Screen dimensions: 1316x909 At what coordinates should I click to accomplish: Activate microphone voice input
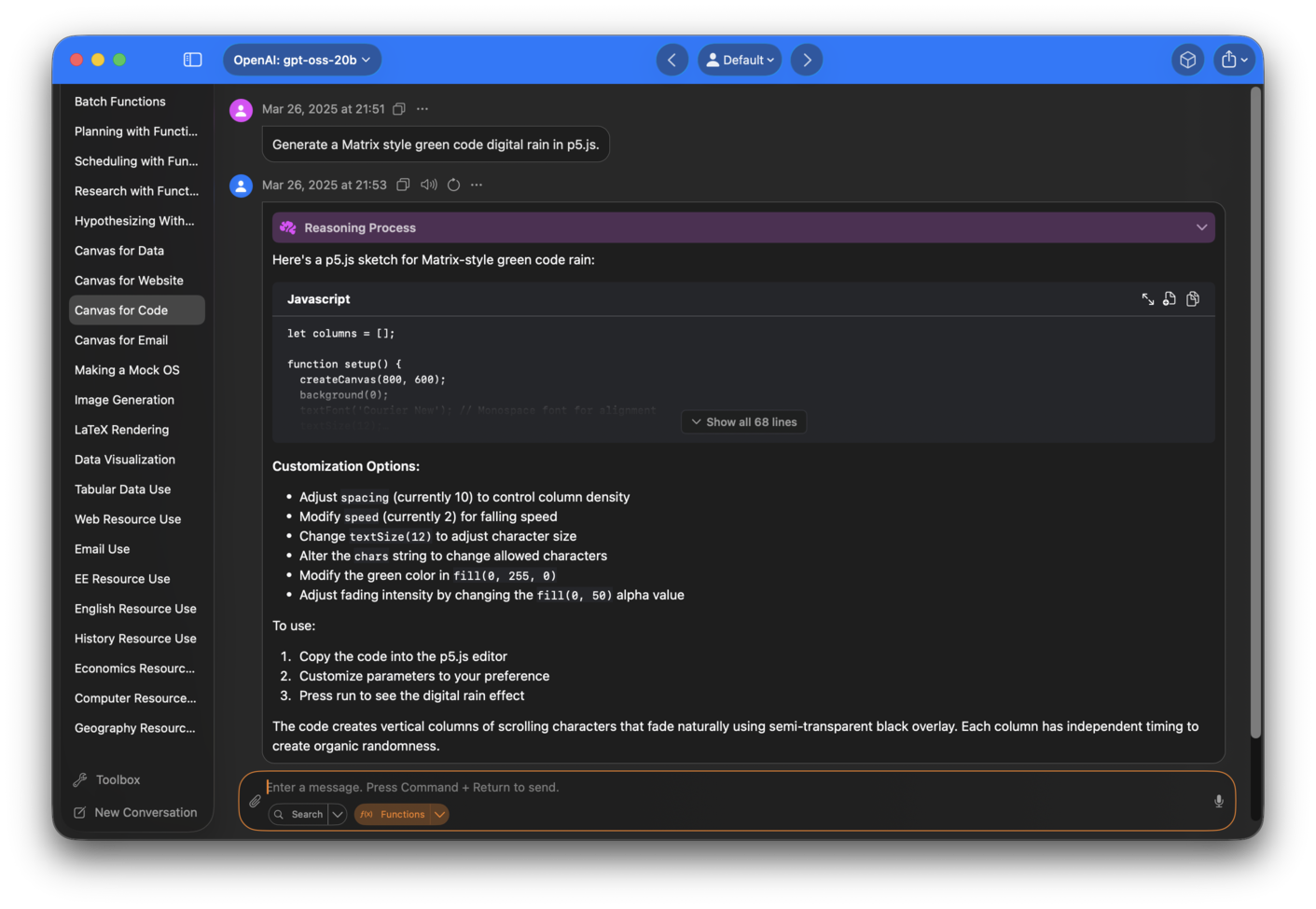1218,801
